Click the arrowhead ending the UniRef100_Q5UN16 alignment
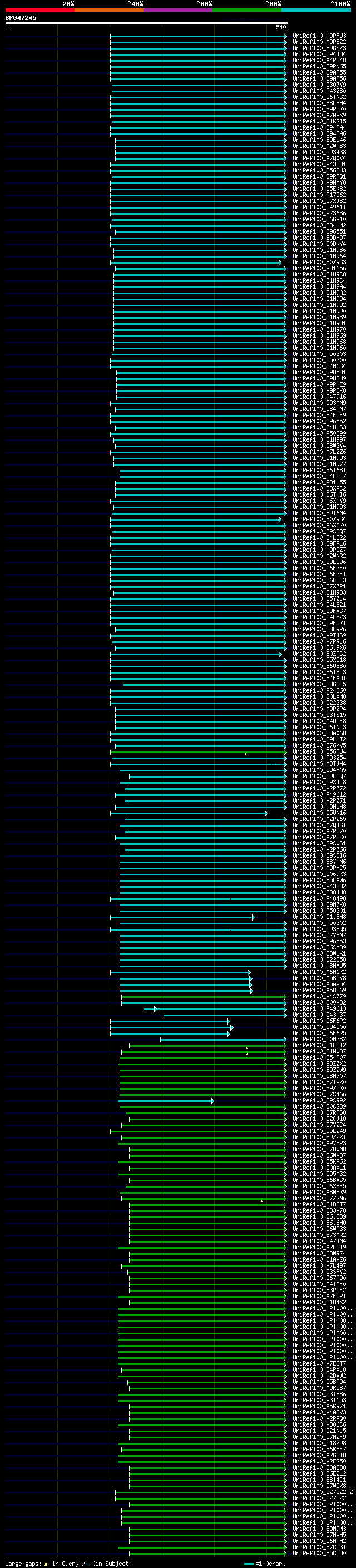 coord(266,813)
